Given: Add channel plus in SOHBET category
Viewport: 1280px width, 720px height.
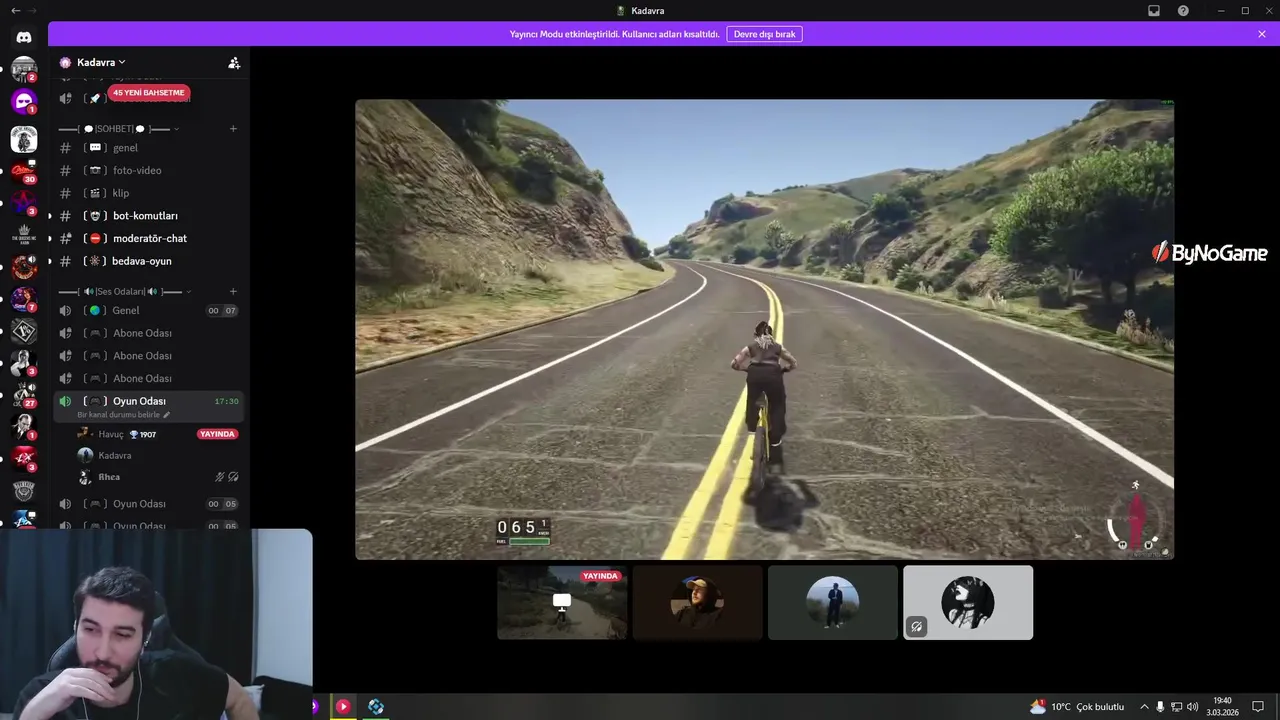Looking at the screenshot, I should [233, 128].
